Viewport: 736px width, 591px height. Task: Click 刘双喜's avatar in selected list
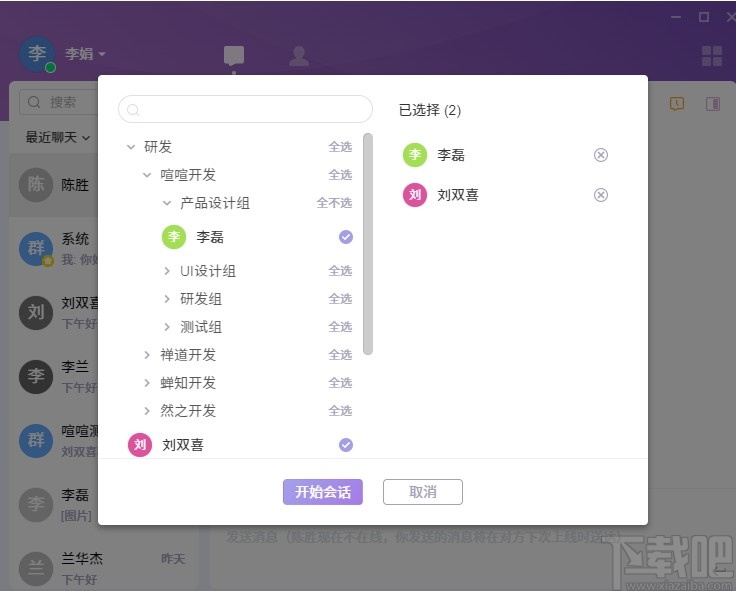(415, 195)
